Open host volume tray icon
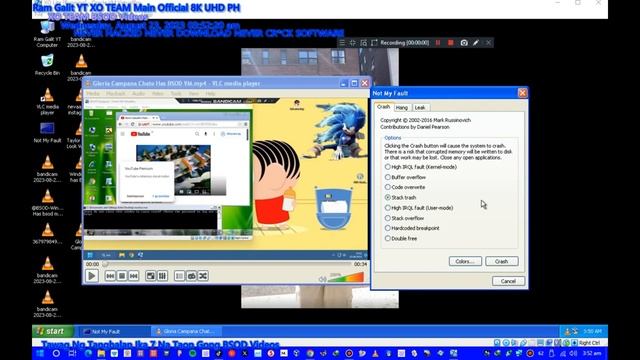 pos(573,353)
